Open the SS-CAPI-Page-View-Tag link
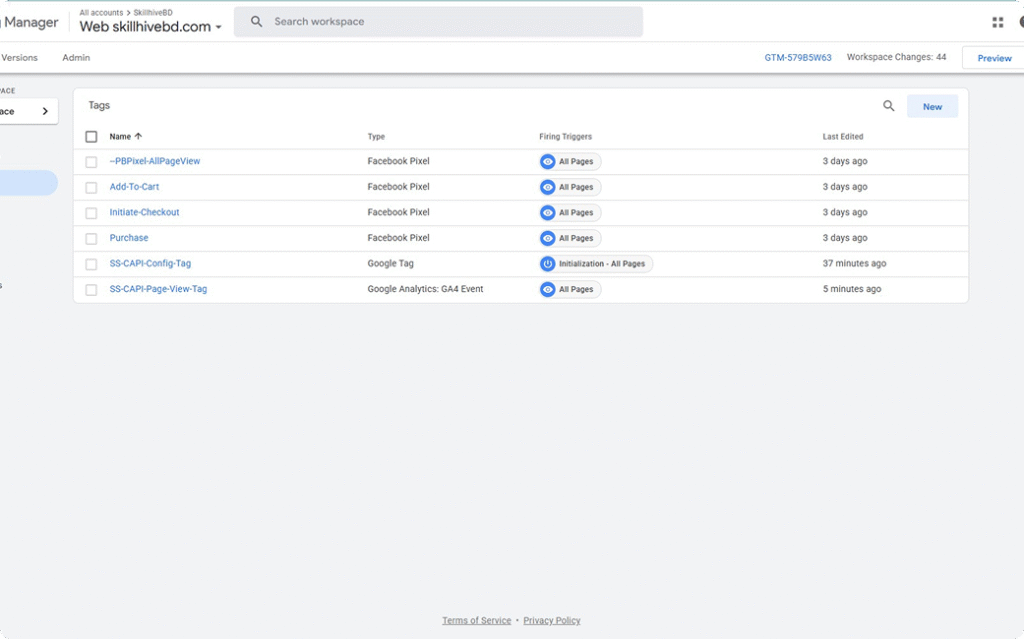 coord(158,289)
